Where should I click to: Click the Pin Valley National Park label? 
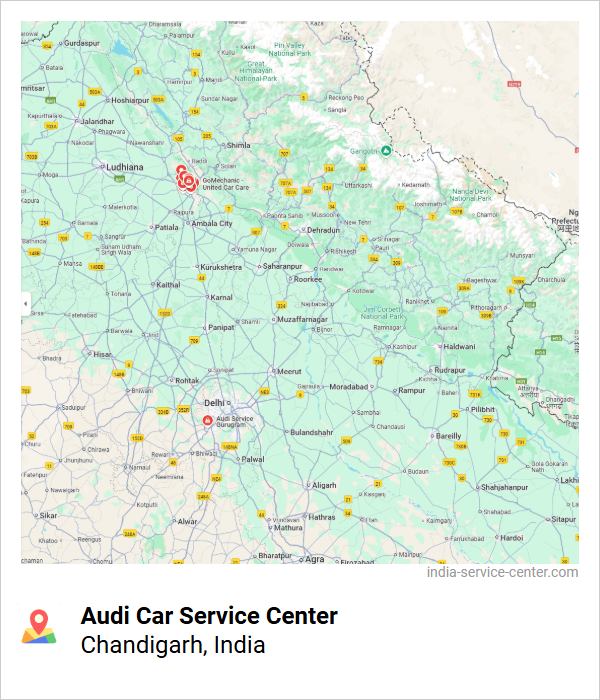tap(290, 49)
